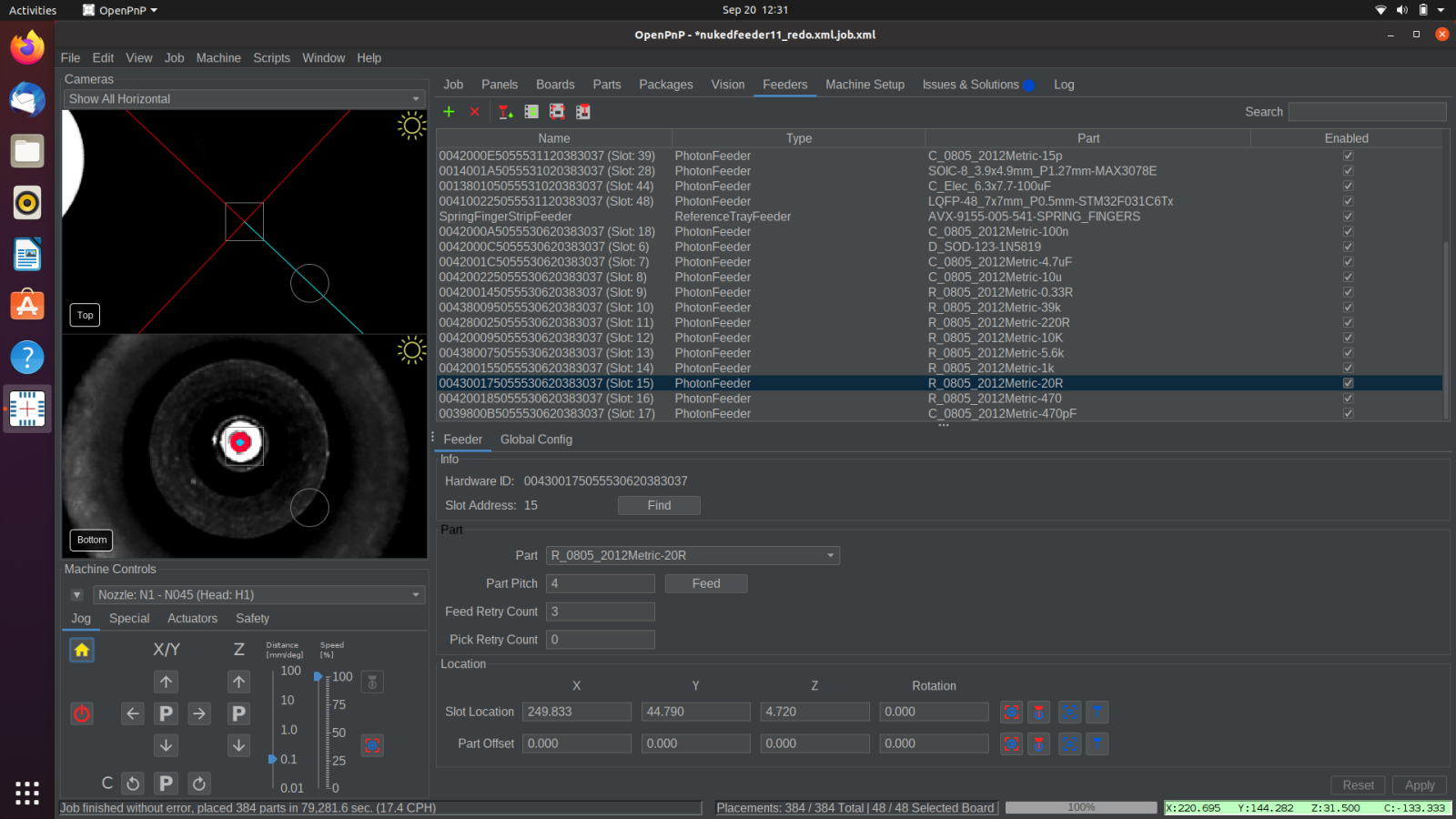Jog Z axis down arrow
The image size is (1456, 819).
[238, 745]
